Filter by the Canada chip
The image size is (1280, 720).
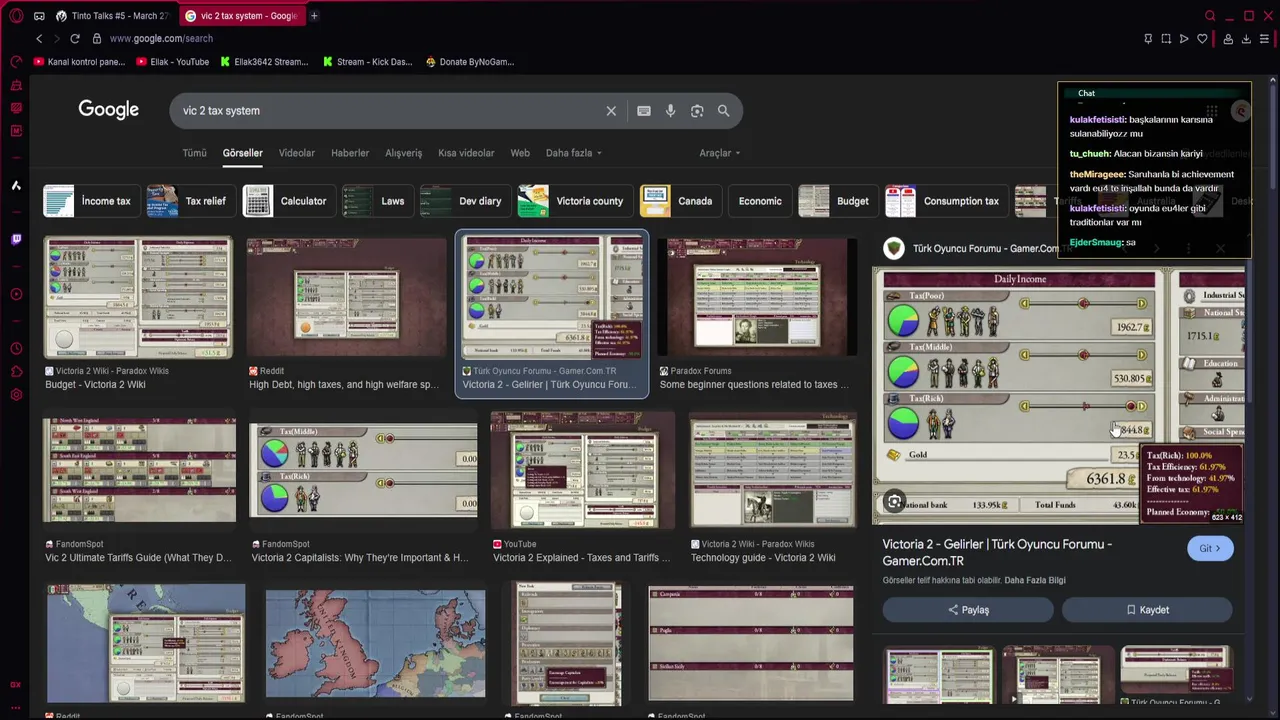click(x=680, y=201)
